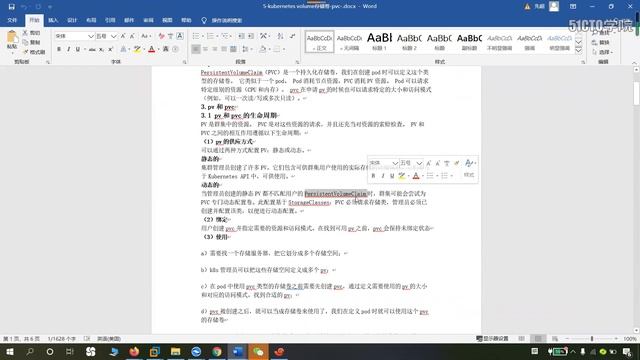
Task: Toggle Underline in the ribbon font group
Action: [x=78, y=49]
